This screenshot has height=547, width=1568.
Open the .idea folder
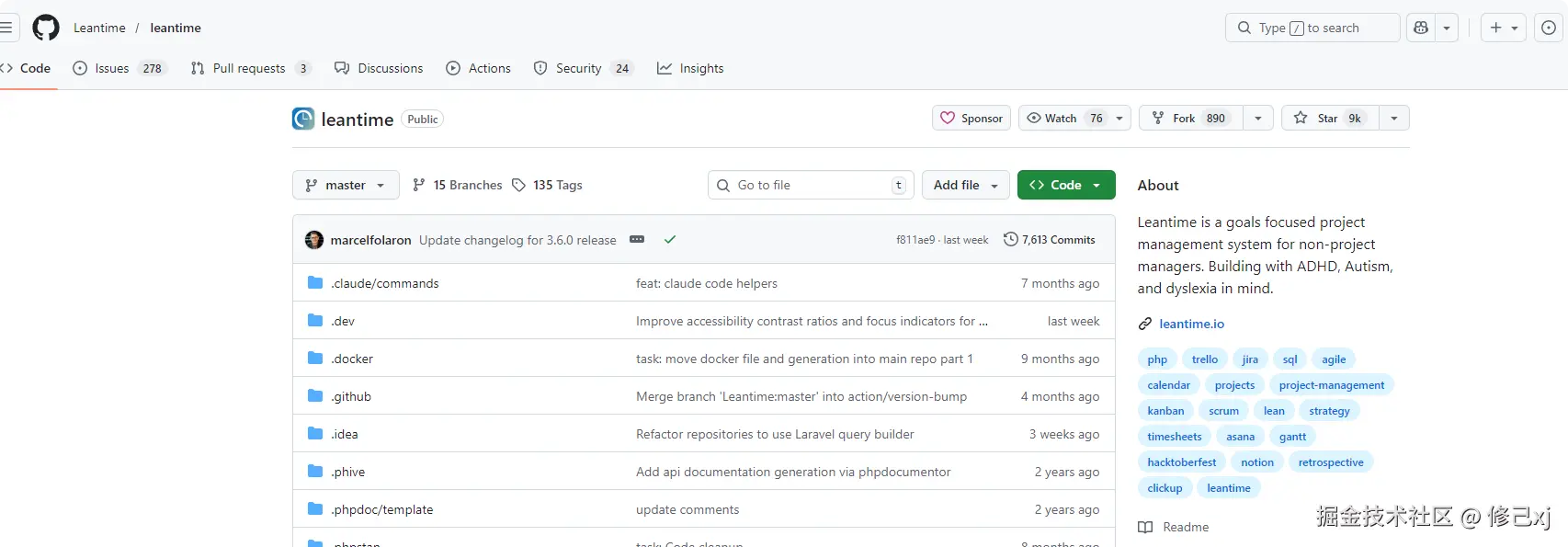tap(345, 434)
